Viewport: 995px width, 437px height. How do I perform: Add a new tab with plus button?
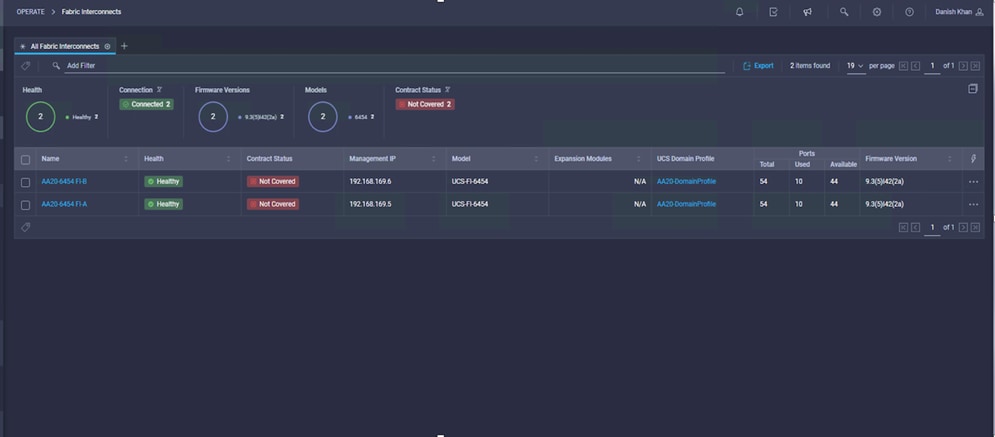[124, 46]
